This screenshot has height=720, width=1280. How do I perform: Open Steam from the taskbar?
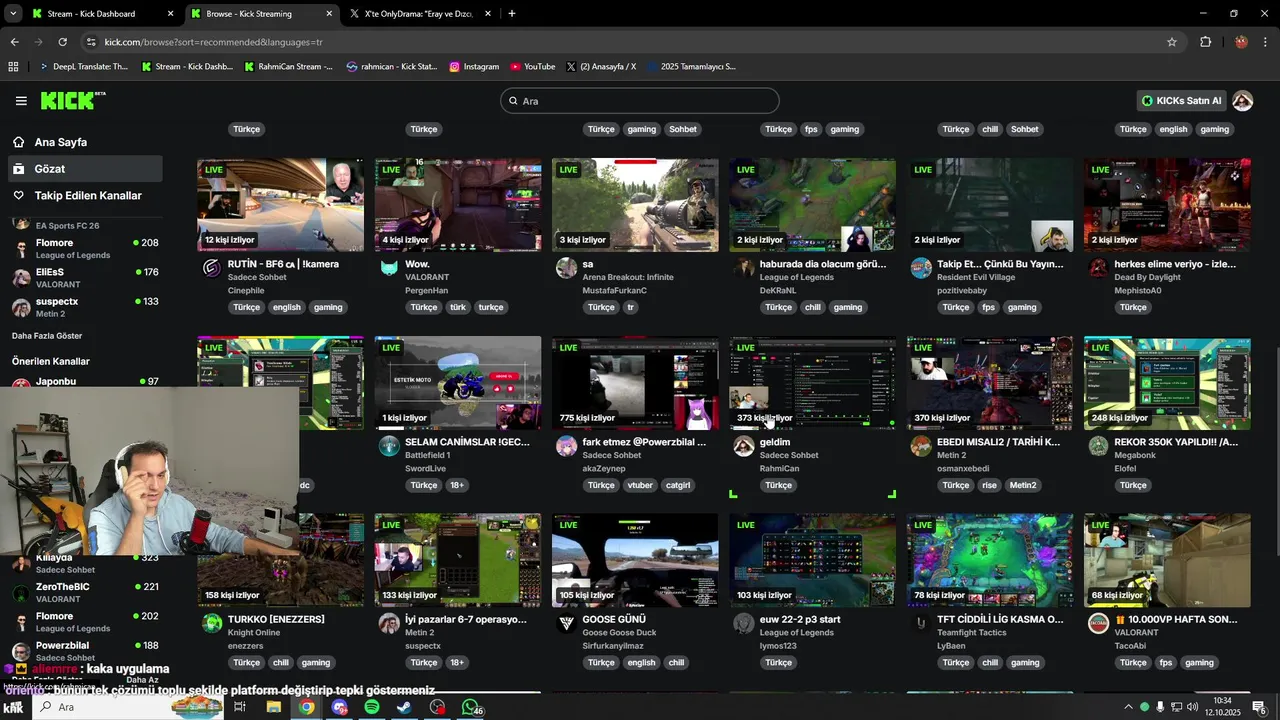[x=404, y=707]
